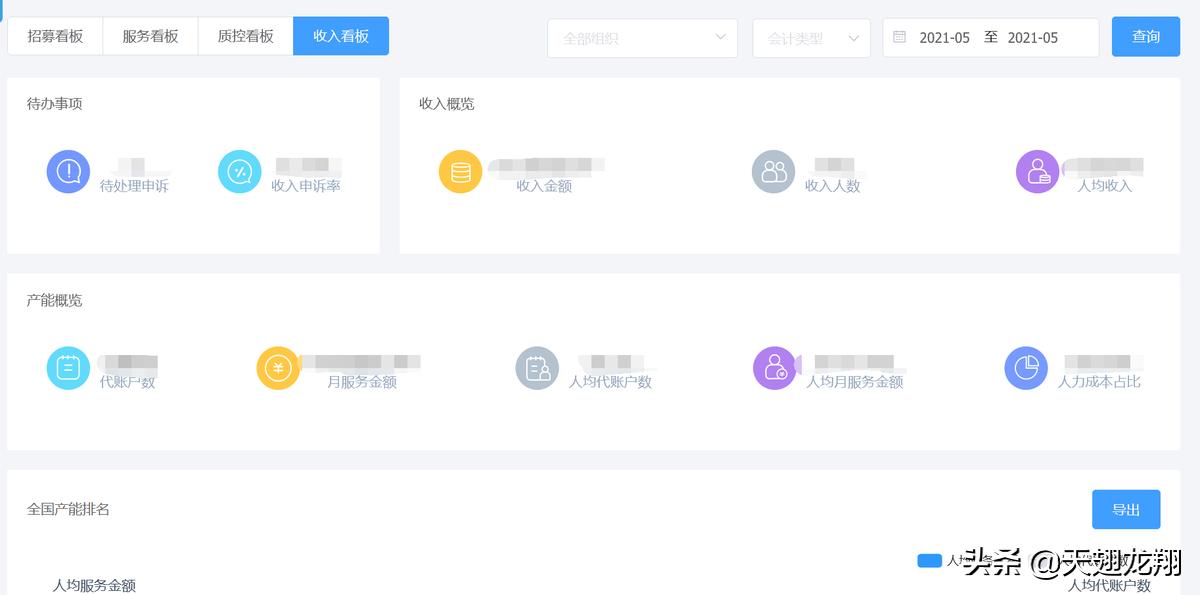Expand the 会计类型 dropdown
This screenshot has height=595, width=1200.
(811, 37)
